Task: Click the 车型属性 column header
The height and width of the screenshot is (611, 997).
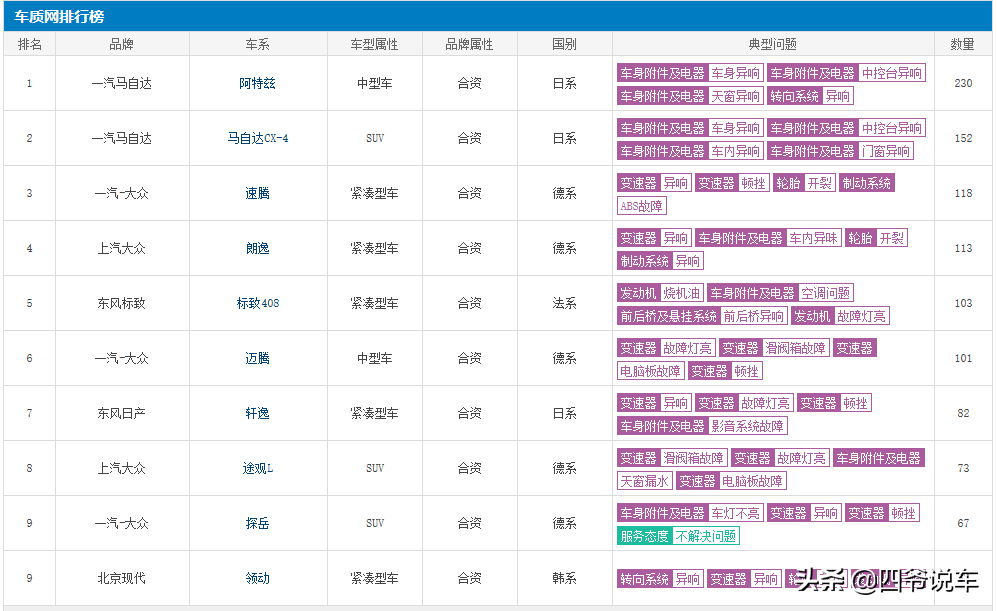Action: pos(375,44)
